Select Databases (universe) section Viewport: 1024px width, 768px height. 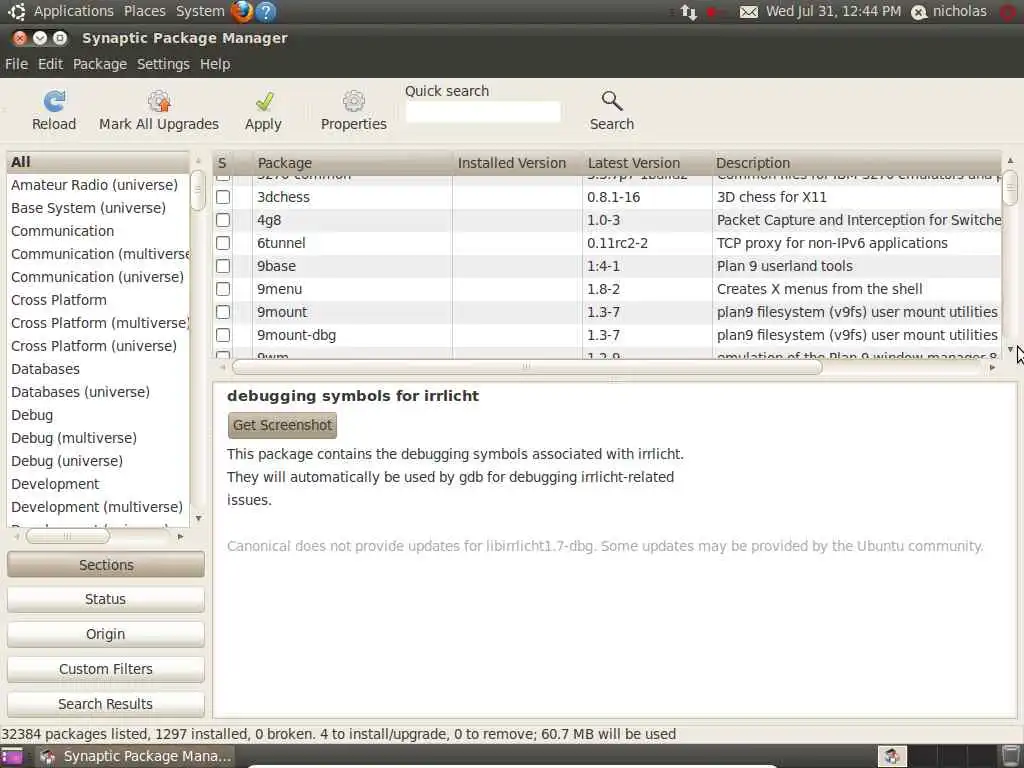(x=98, y=392)
